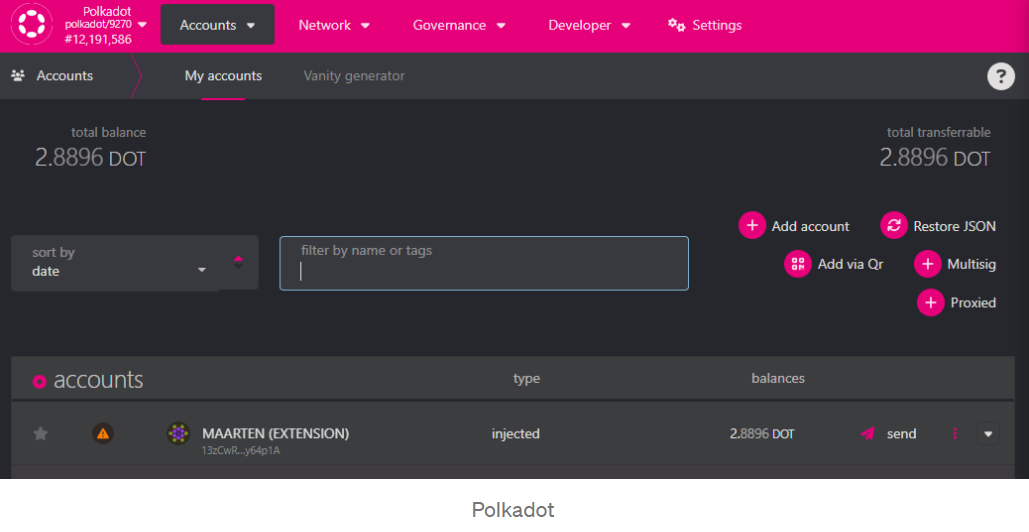Toggle favorite star for MAARTEN account
The height and width of the screenshot is (532, 1029).
(x=41, y=433)
